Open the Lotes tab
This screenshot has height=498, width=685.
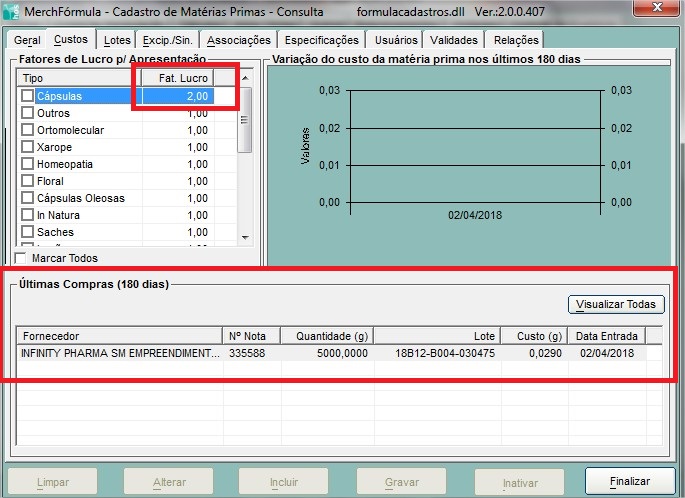tap(117, 40)
